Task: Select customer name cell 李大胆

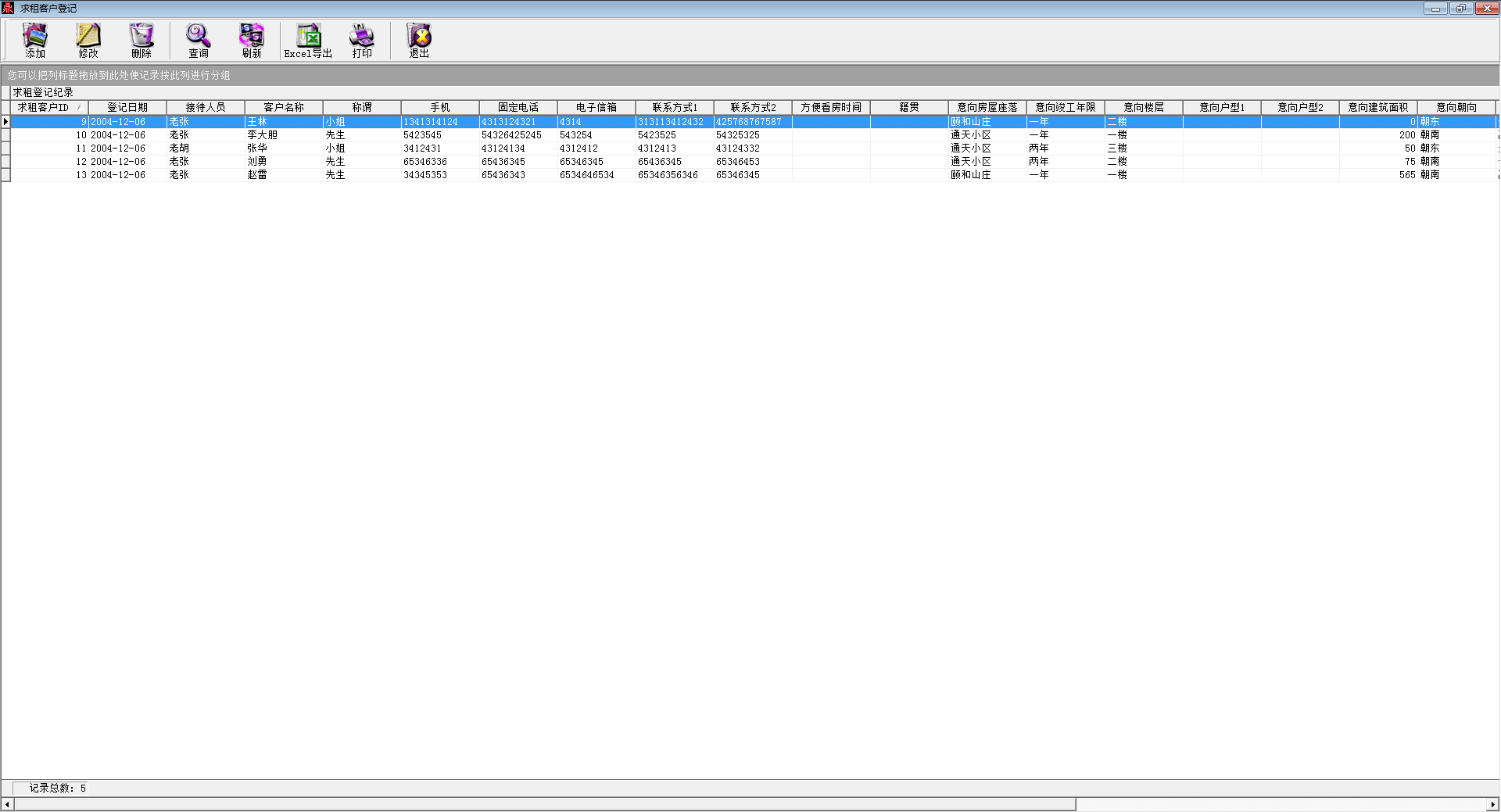Action: pos(284,135)
